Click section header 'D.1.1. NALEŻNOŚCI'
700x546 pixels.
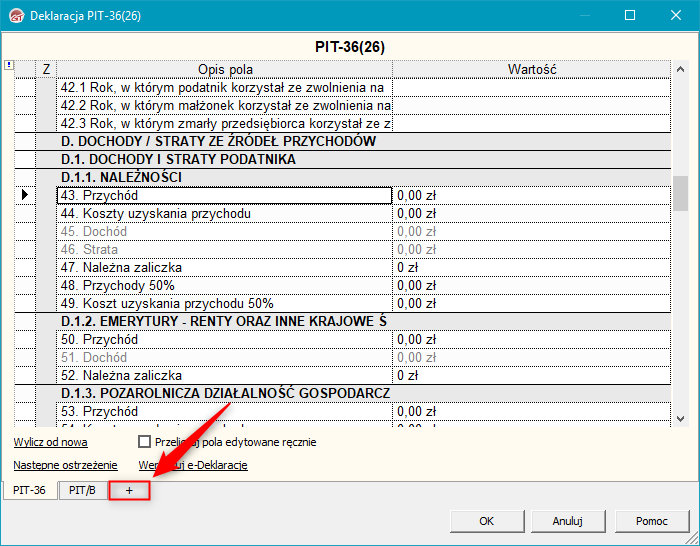(x=353, y=177)
